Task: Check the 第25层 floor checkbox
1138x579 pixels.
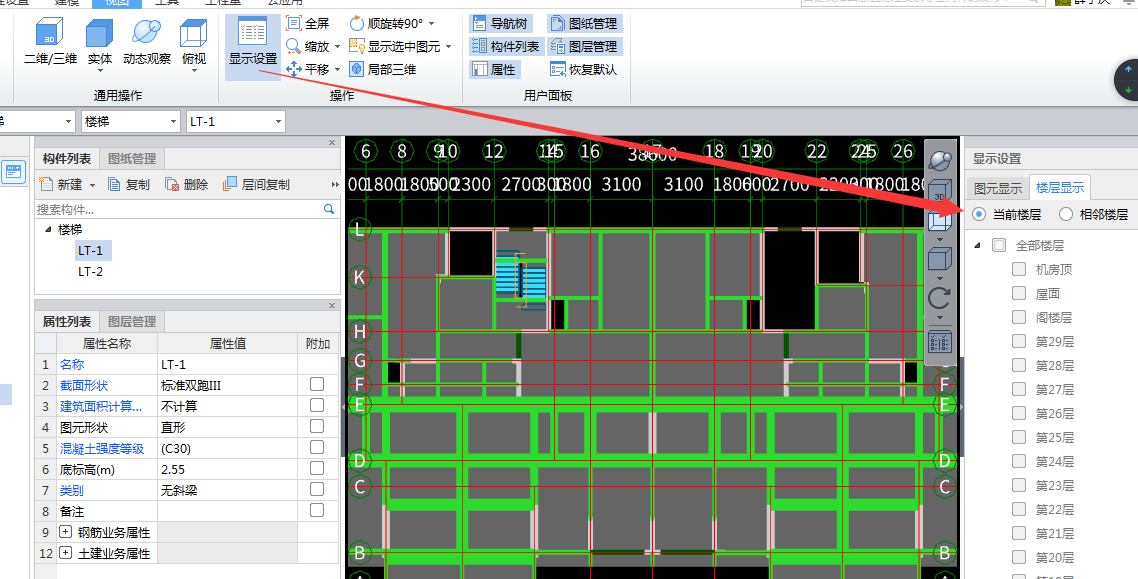Action: point(1019,437)
